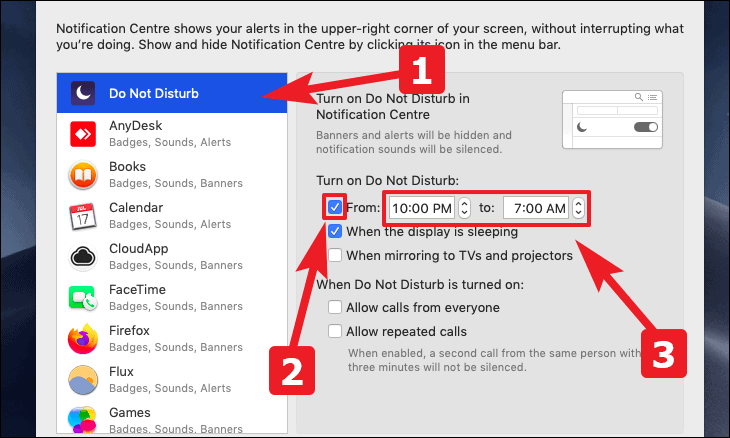
Task: Click the search magnifier in the preview thumbnail
Action: click(639, 97)
